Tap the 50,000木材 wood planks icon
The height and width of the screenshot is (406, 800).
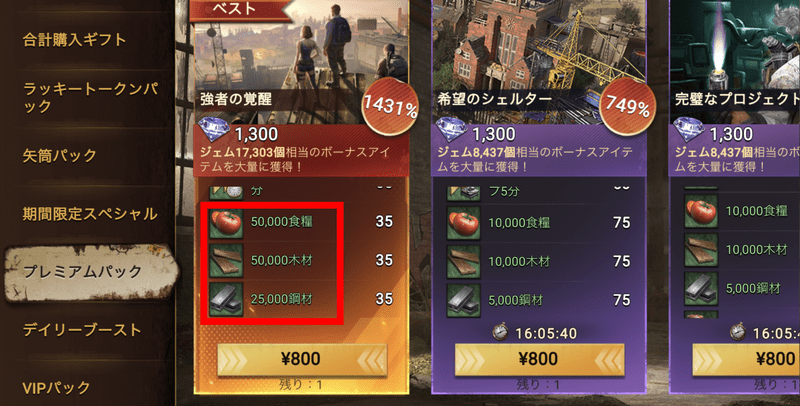226,261
